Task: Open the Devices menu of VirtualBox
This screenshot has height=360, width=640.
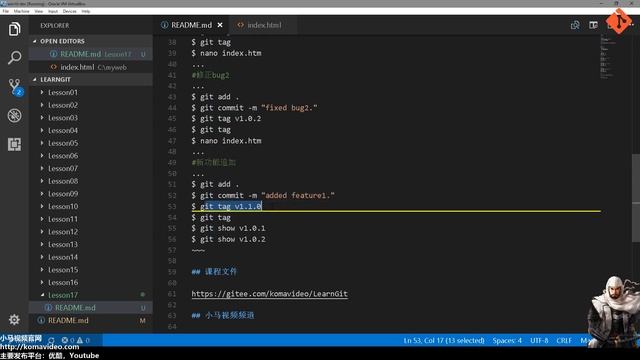Action: [x=69, y=11]
